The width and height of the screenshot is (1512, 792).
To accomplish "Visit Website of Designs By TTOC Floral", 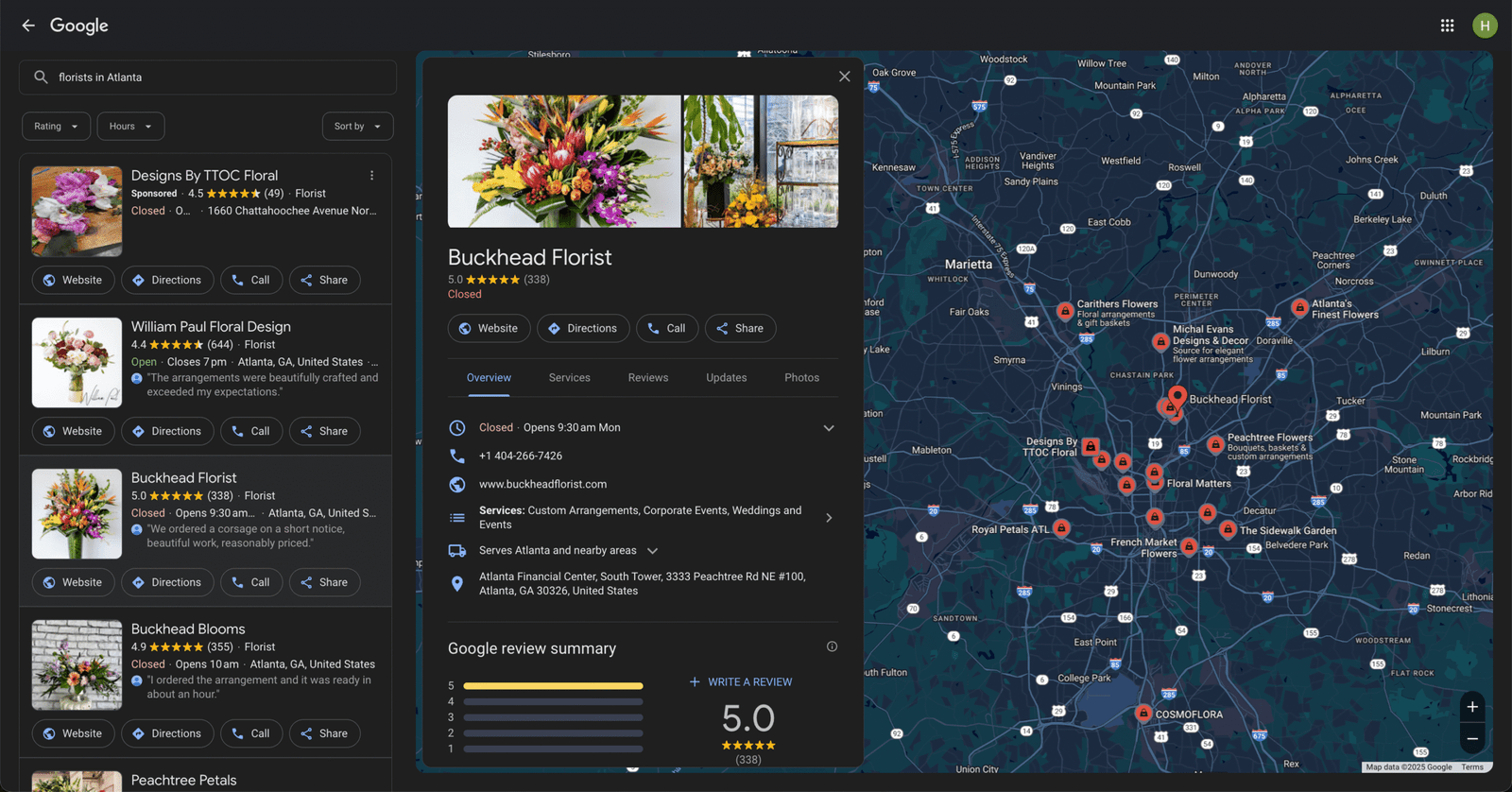I will point(73,280).
